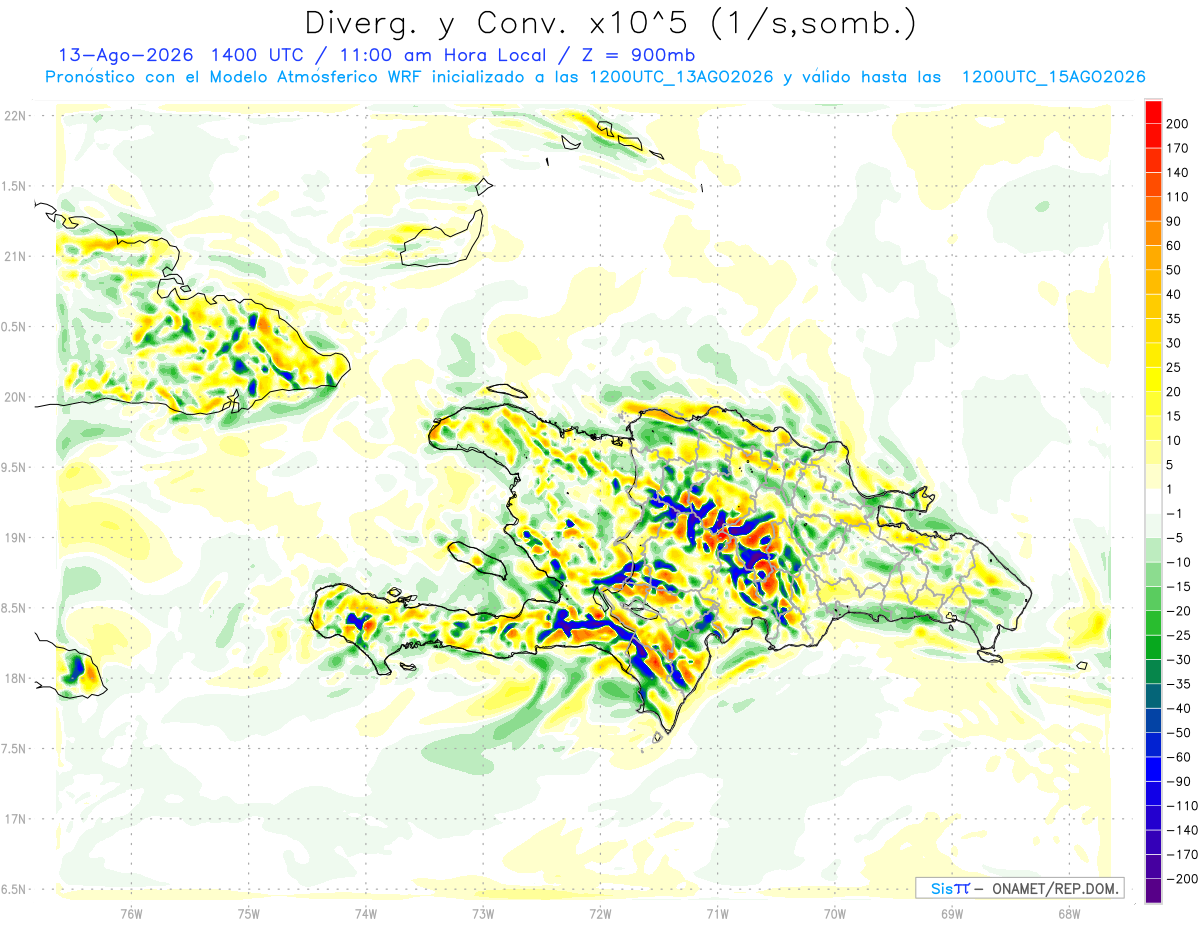Click the 8.5N latitude label
The image size is (1200, 927).
(x=14, y=608)
